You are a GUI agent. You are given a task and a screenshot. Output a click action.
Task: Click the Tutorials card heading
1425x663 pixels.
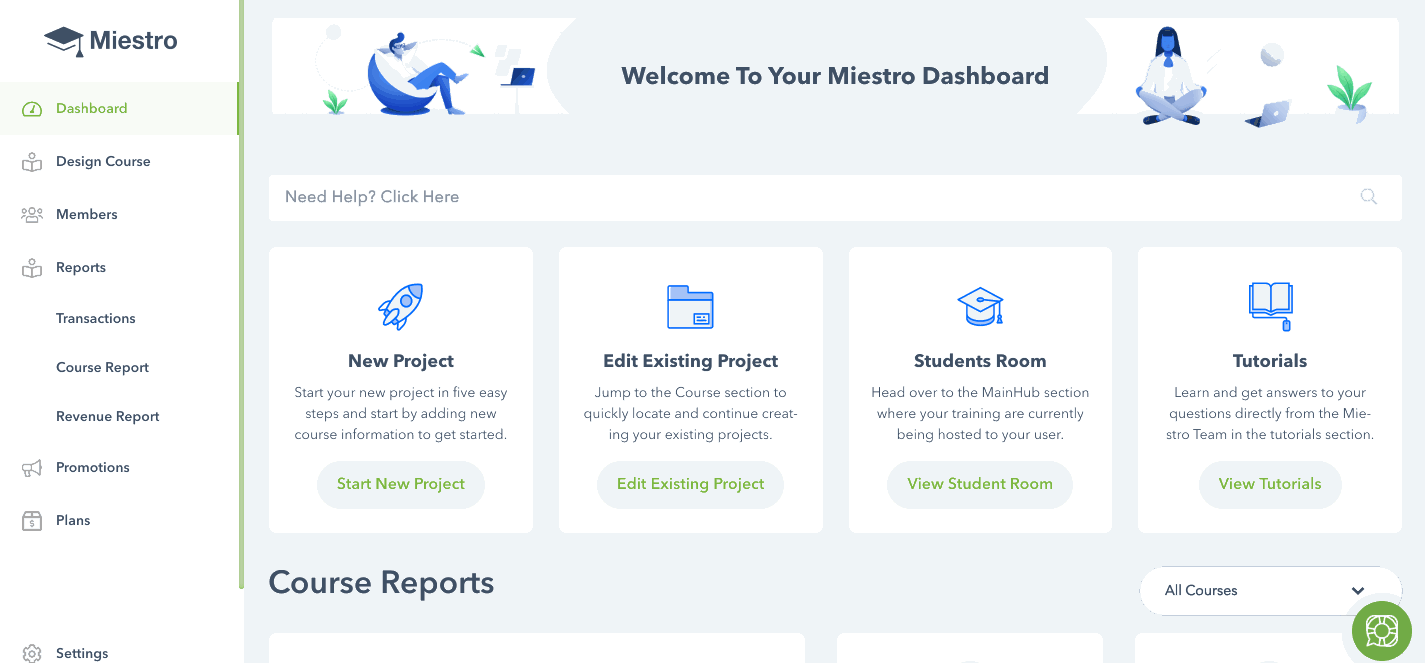tap(1270, 361)
